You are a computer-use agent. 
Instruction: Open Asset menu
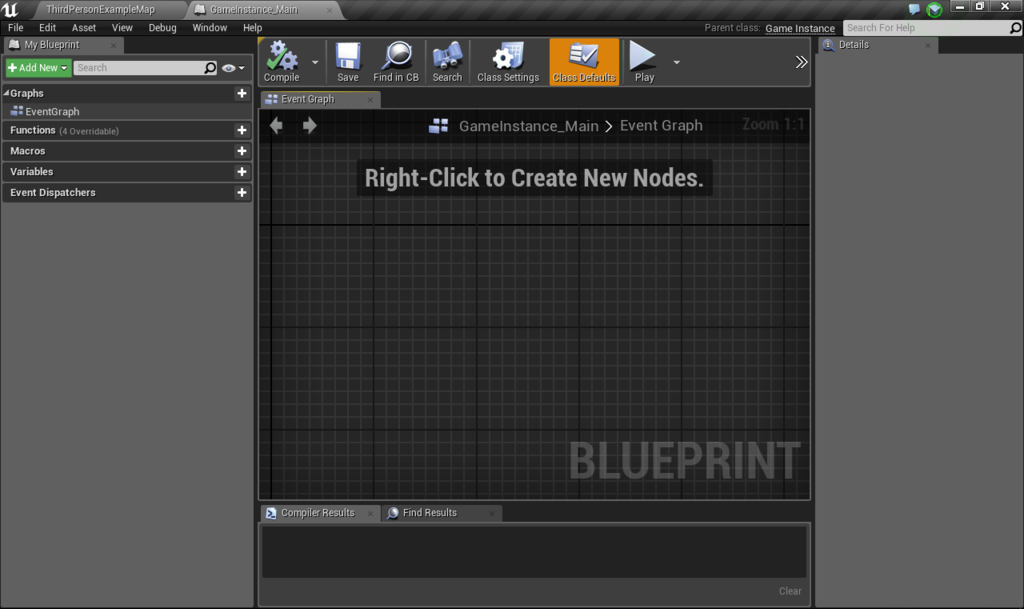(84, 27)
